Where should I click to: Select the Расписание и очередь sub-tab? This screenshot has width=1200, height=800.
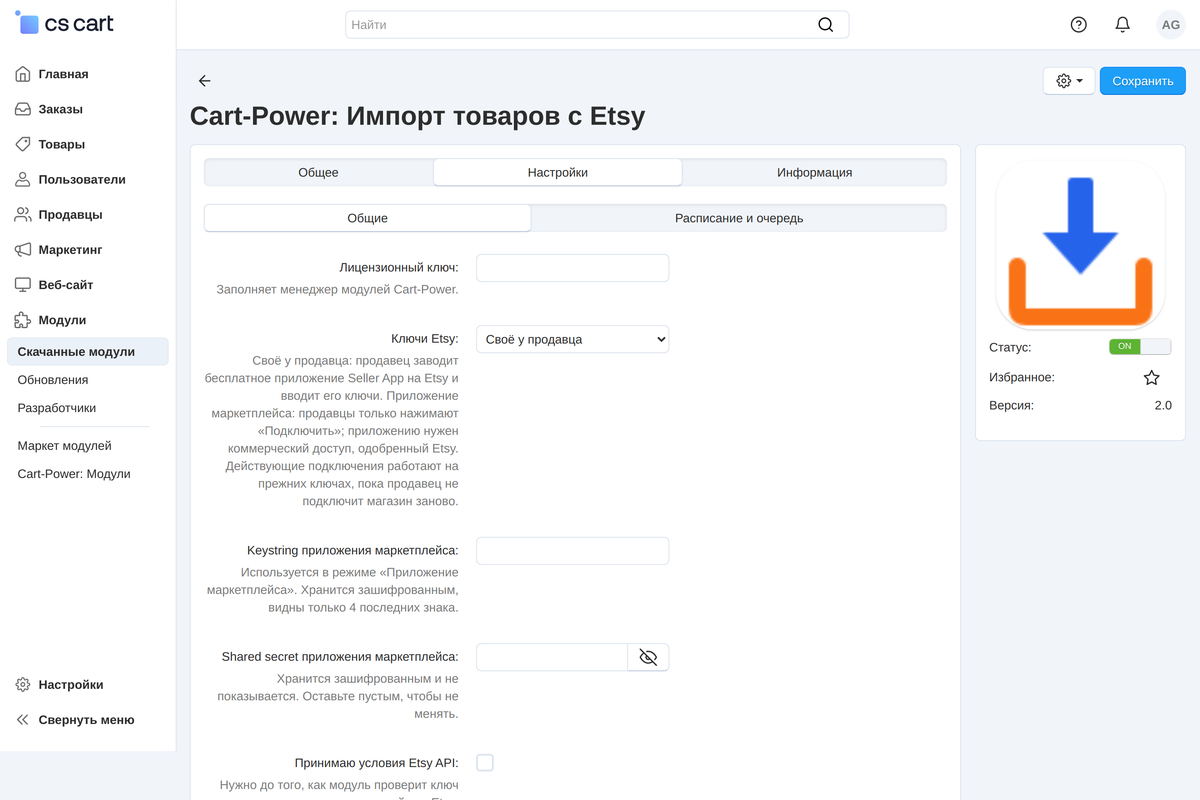pos(739,218)
